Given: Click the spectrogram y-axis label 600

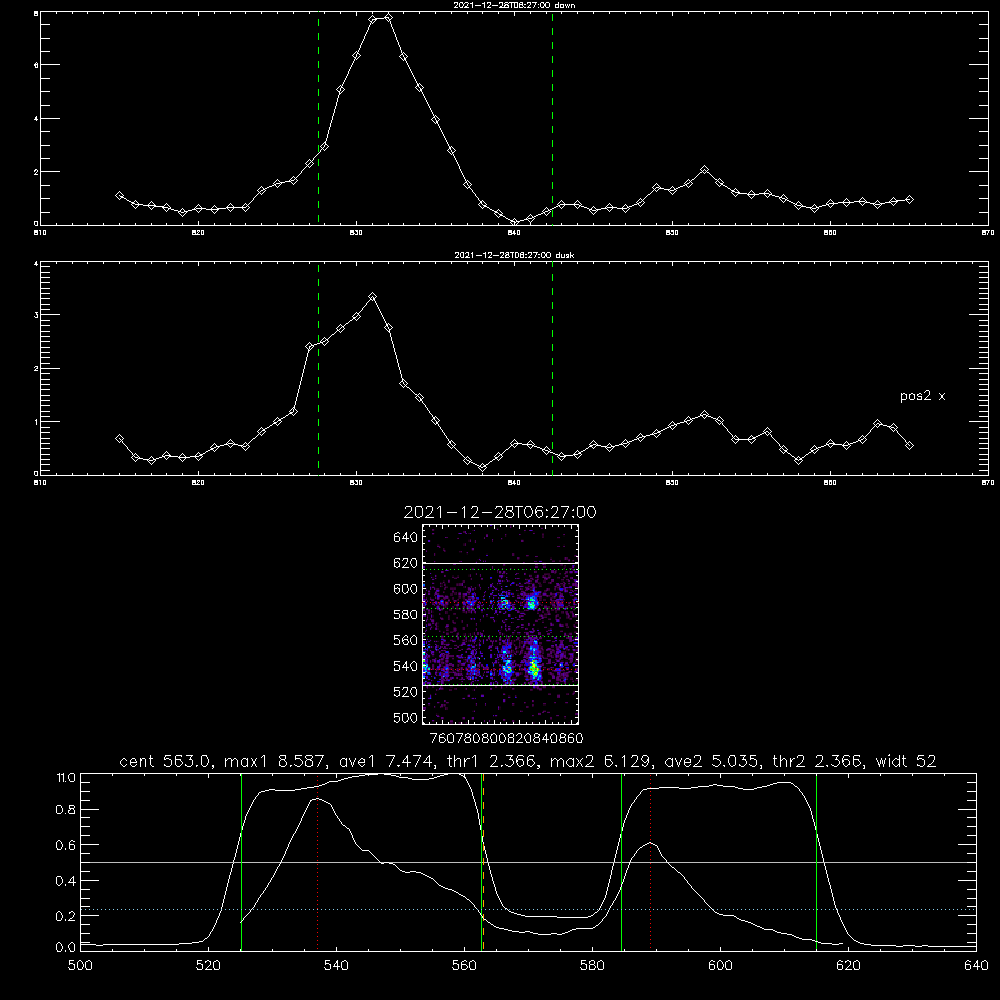Looking at the screenshot, I should 406,589.
